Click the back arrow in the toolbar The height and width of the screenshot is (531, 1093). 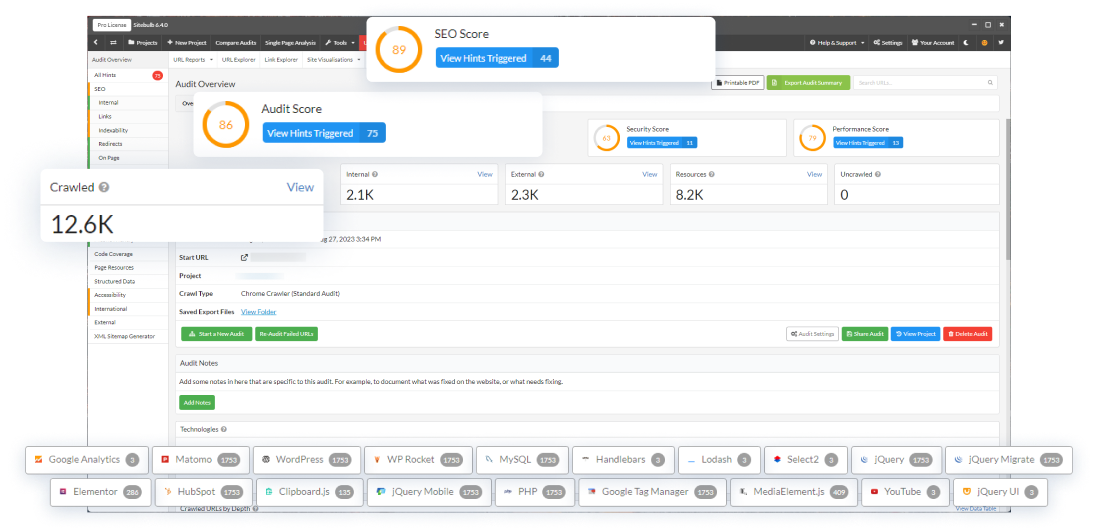95,43
